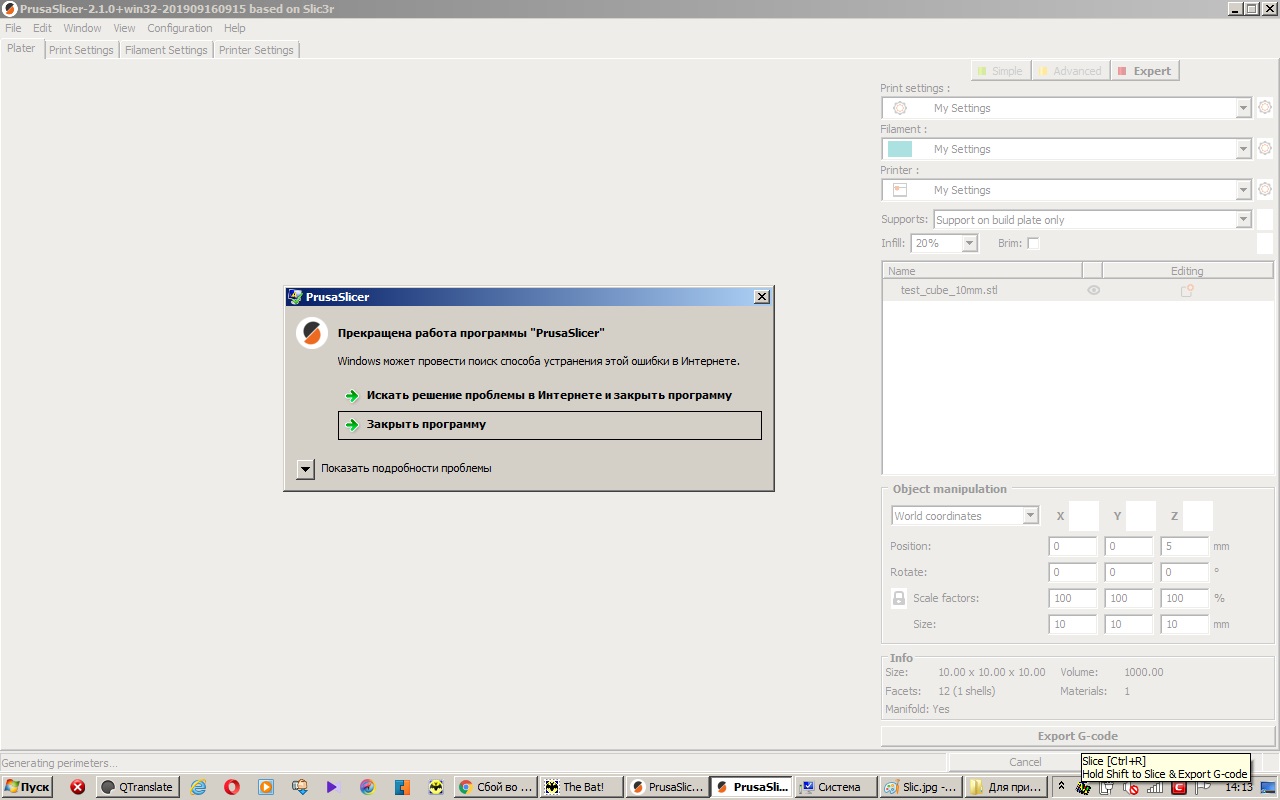Image resolution: width=1280 pixels, height=800 pixels.
Task: Switch to Expert mode
Action: coord(1144,71)
